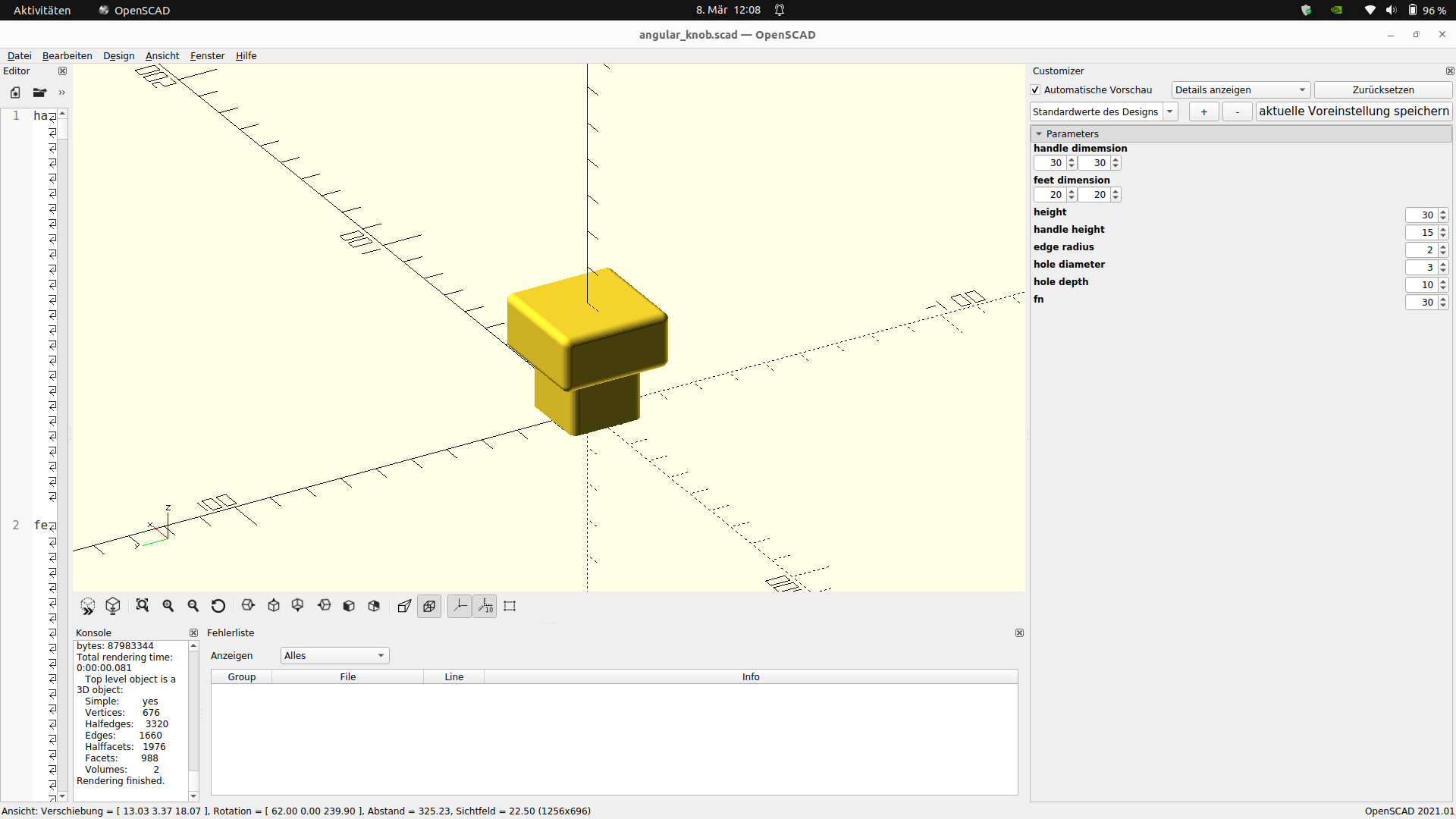Zoom to fit the whole model
The width and height of the screenshot is (1456, 819).
pyautogui.click(x=142, y=606)
